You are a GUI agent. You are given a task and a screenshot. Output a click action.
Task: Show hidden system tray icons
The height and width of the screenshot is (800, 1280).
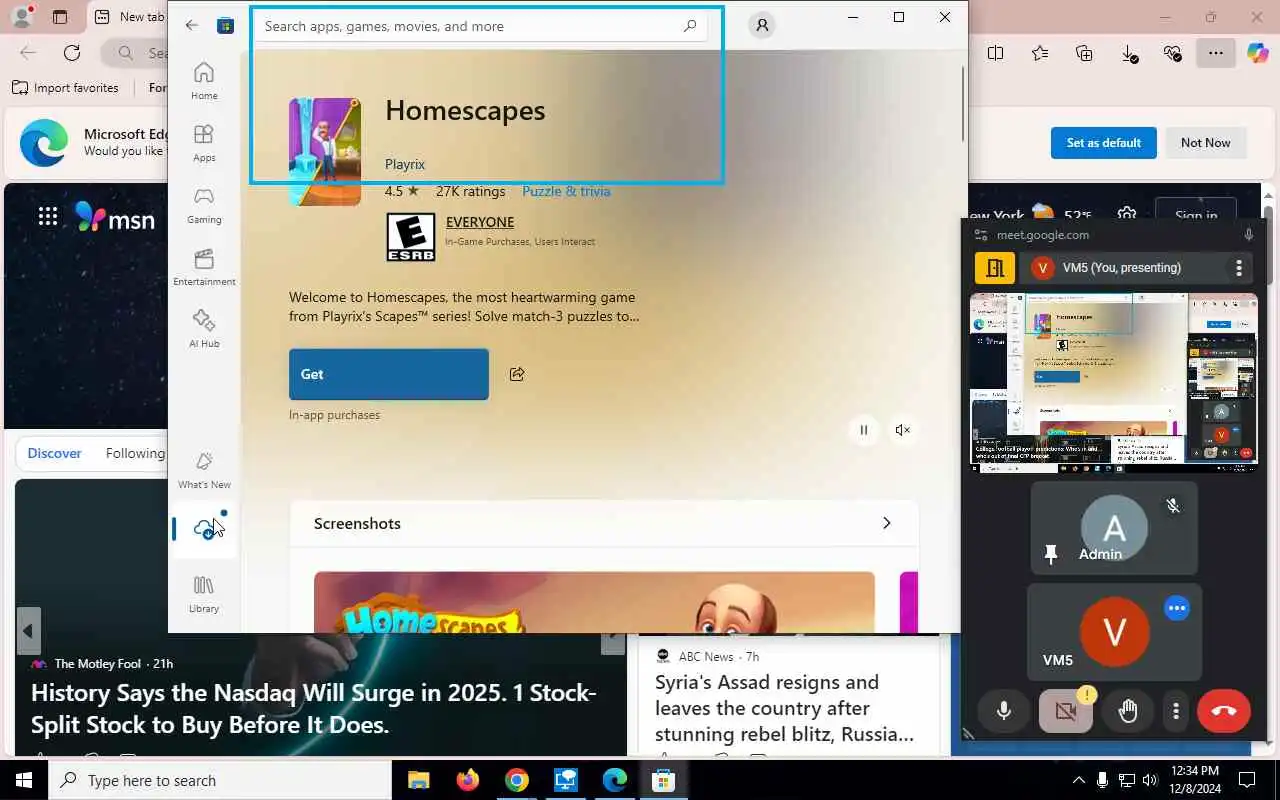pos(1078,780)
